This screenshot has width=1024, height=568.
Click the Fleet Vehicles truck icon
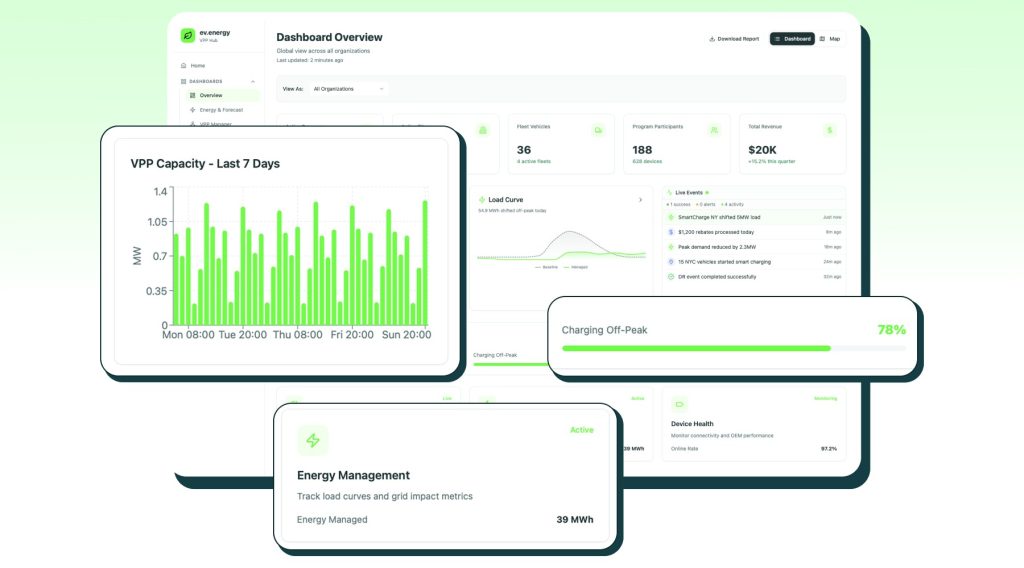(x=598, y=130)
